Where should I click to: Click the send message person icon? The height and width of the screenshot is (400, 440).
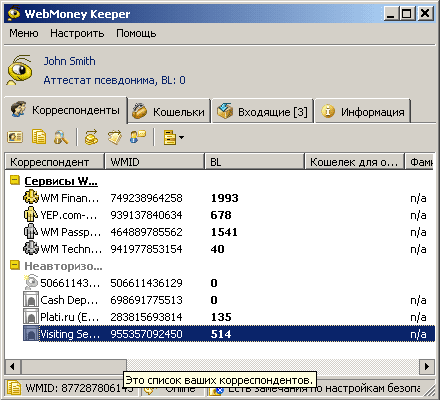point(138,137)
